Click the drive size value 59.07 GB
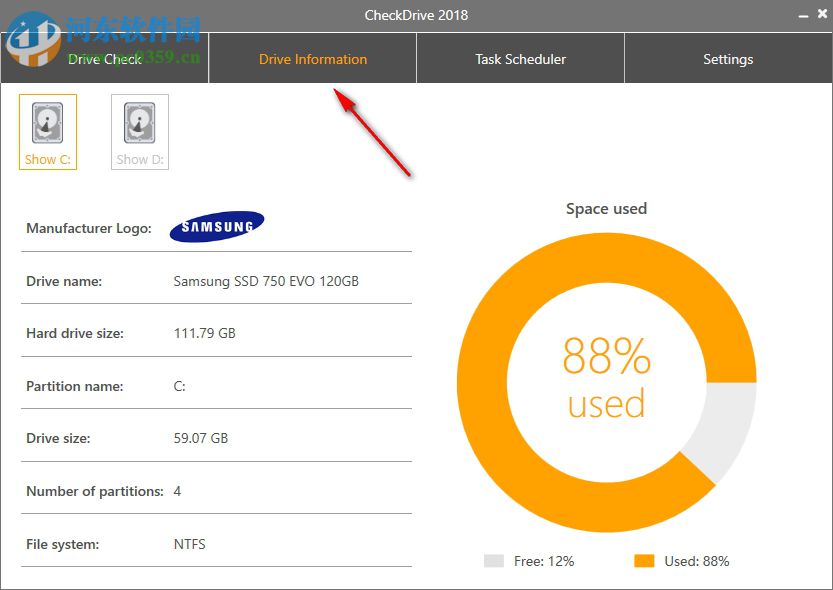This screenshot has width=833, height=590. pos(200,438)
